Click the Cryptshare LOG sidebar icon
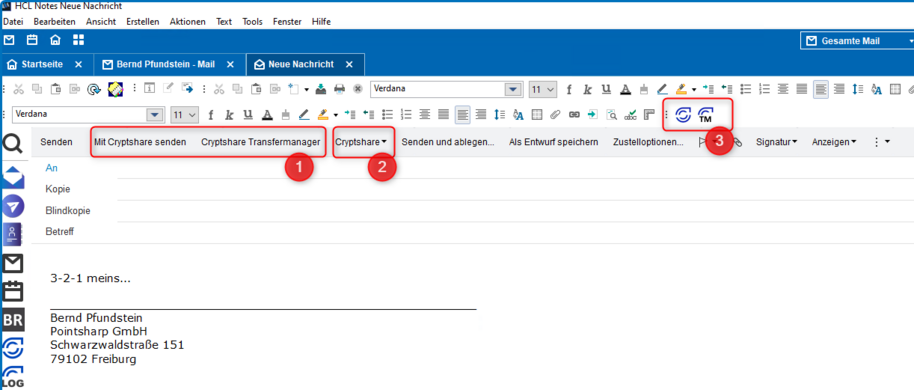The image size is (914, 390). pos(13,377)
